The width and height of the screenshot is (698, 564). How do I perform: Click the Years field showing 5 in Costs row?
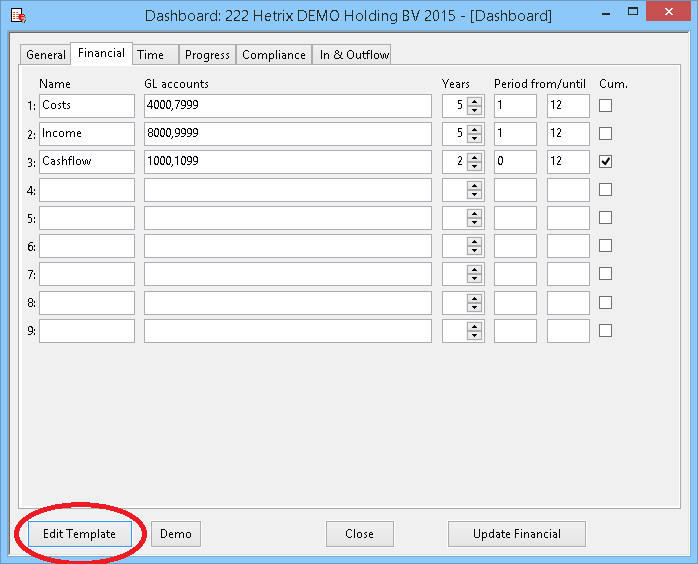455,105
